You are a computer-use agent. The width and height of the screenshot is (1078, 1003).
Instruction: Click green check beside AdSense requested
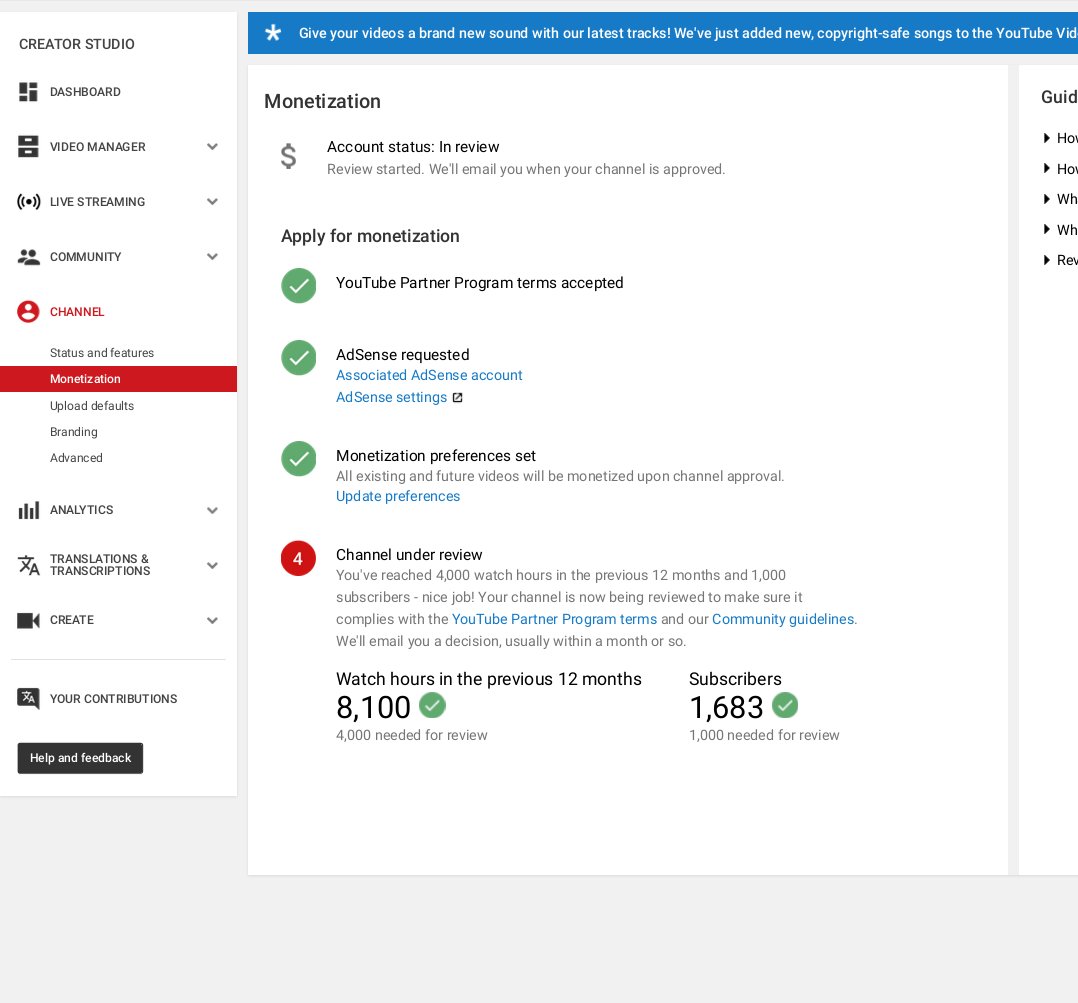point(298,357)
